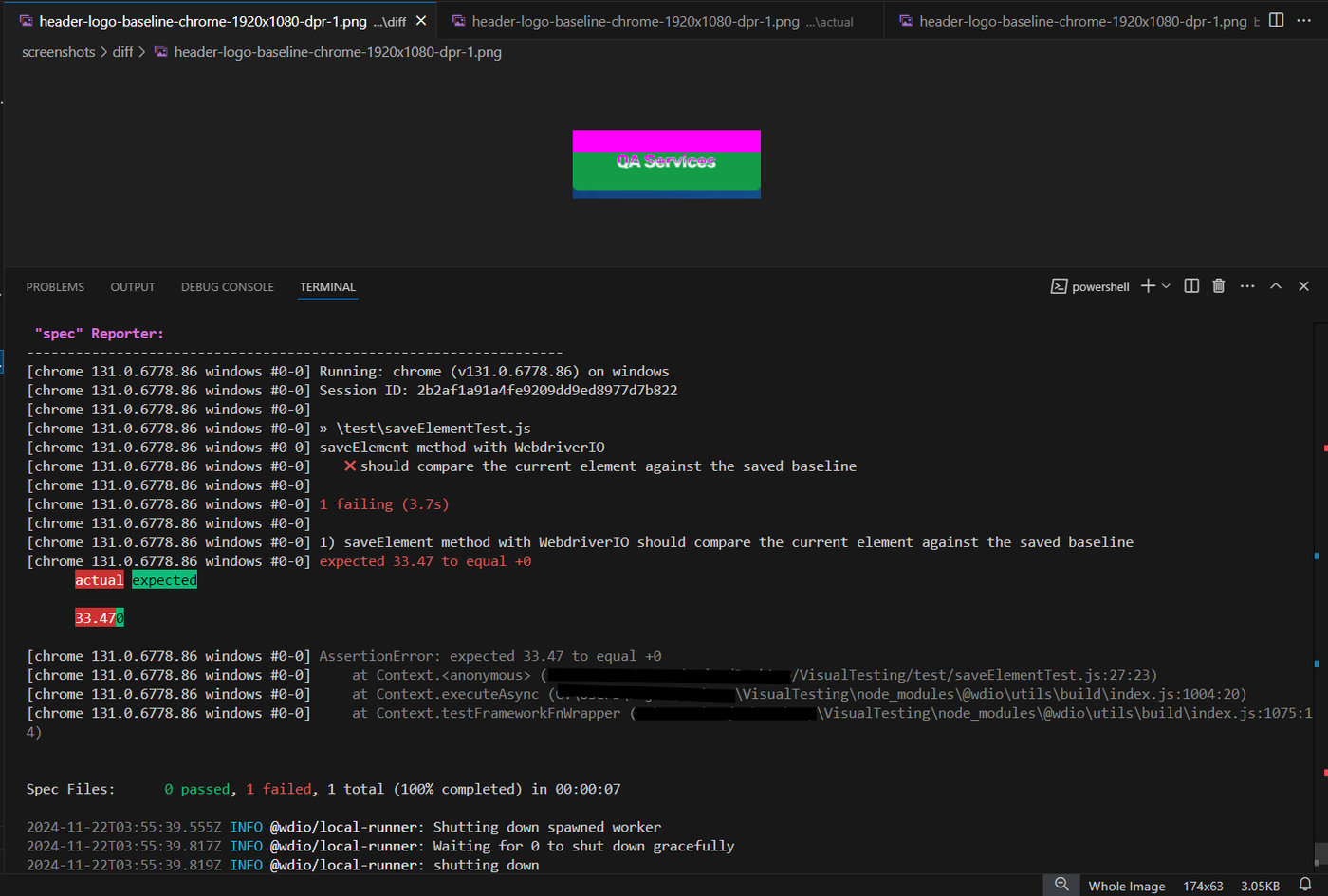Open the panel's Views and More Actions menu
The width and height of the screenshot is (1328, 896).
1247,286
